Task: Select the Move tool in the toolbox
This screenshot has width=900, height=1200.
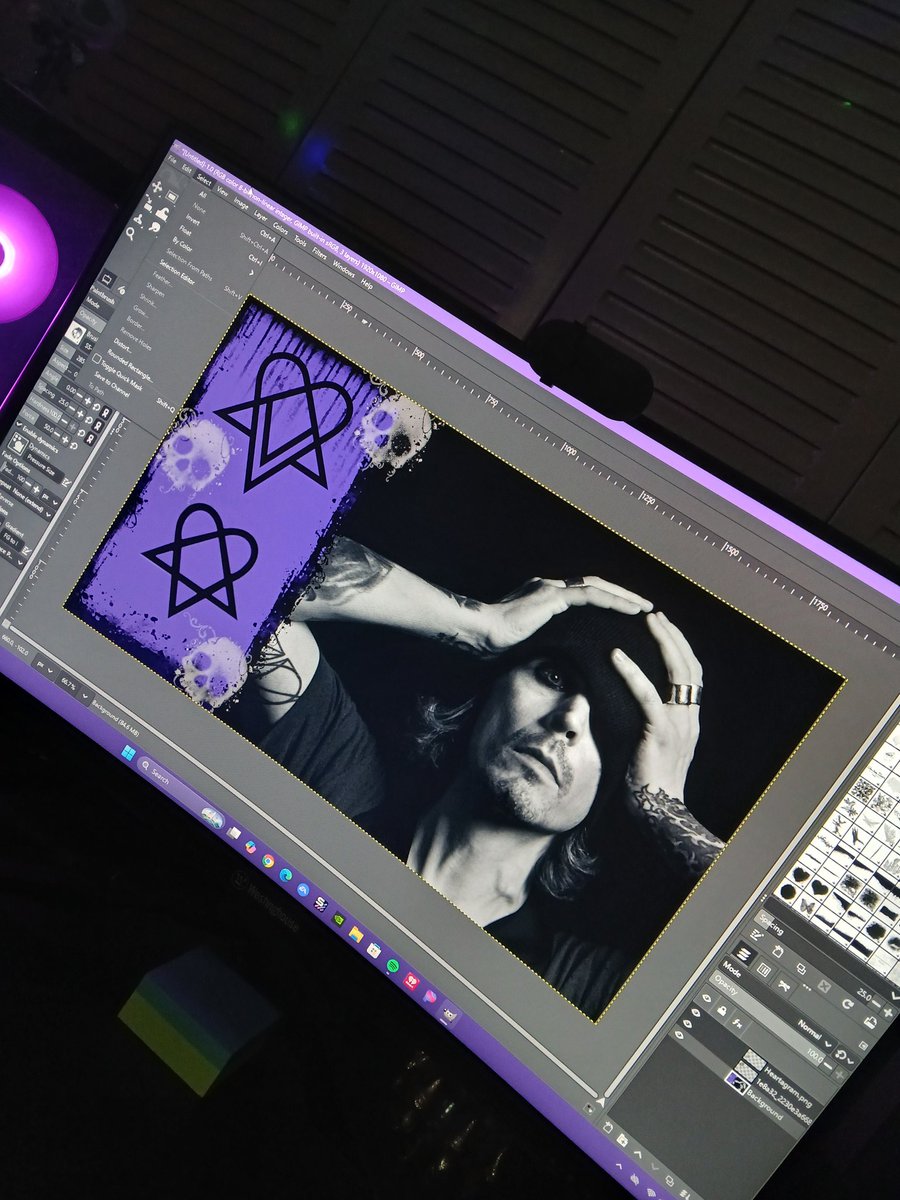Action: click(157, 187)
